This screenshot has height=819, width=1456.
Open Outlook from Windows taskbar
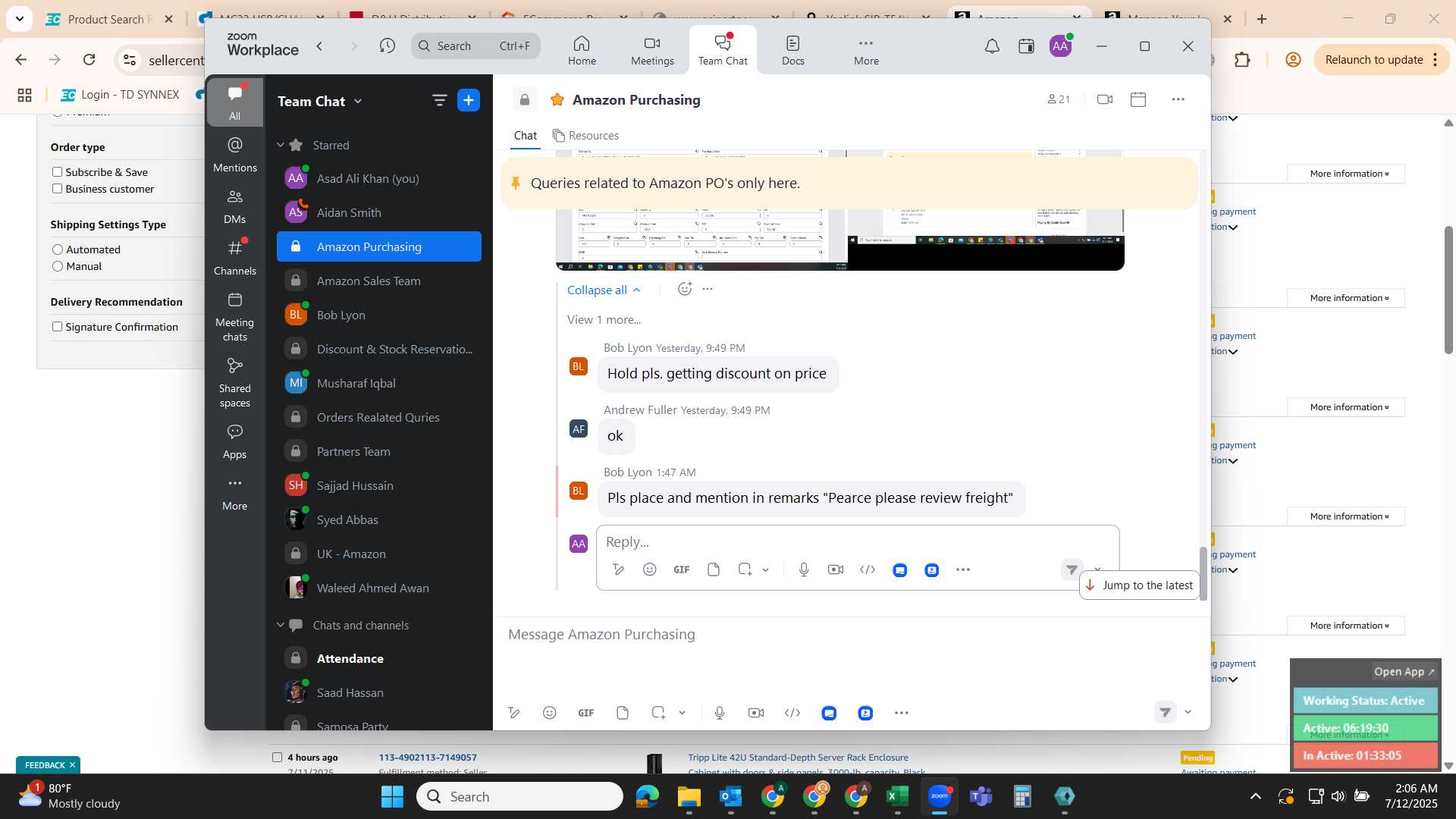[731, 796]
